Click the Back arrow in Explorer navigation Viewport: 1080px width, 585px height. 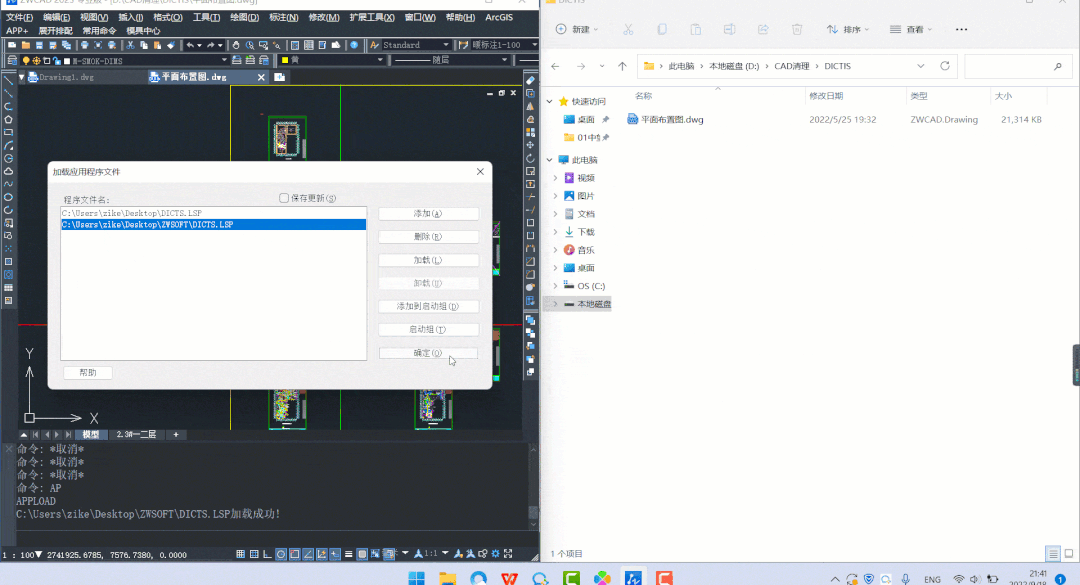coord(555,66)
